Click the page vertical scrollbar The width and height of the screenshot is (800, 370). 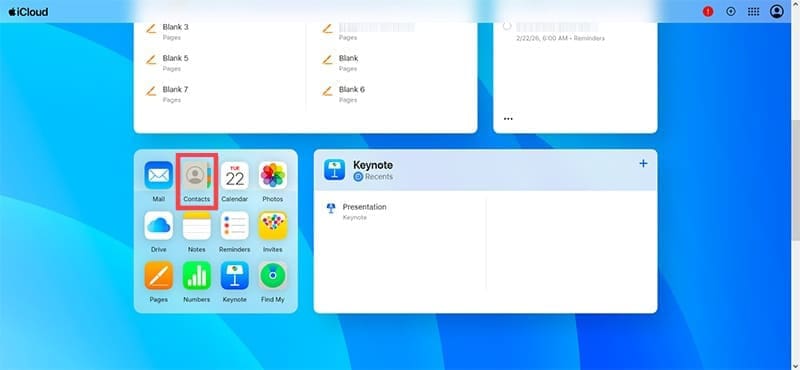tap(795, 181)
